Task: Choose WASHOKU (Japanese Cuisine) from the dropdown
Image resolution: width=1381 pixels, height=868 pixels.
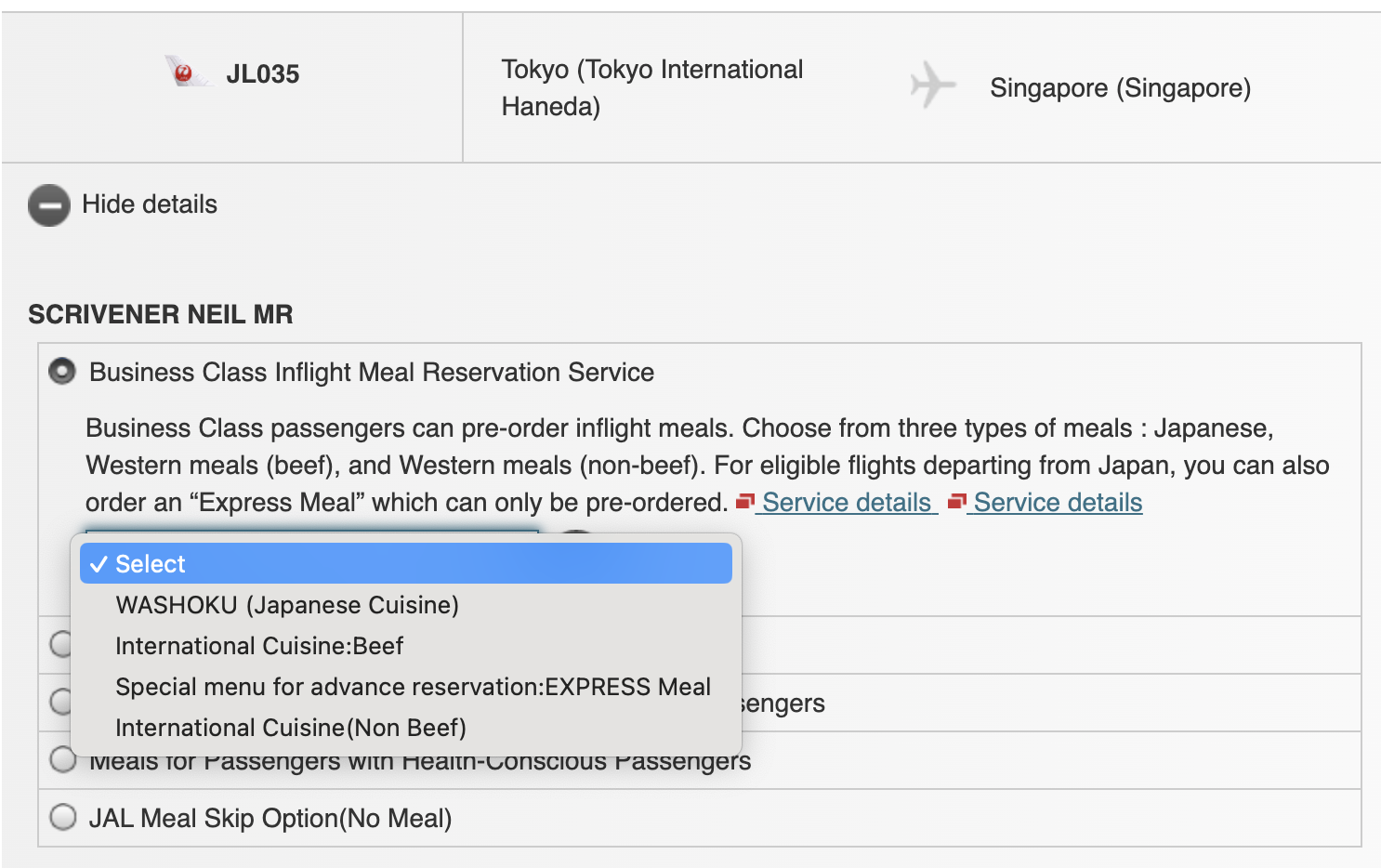Action: 286,604
